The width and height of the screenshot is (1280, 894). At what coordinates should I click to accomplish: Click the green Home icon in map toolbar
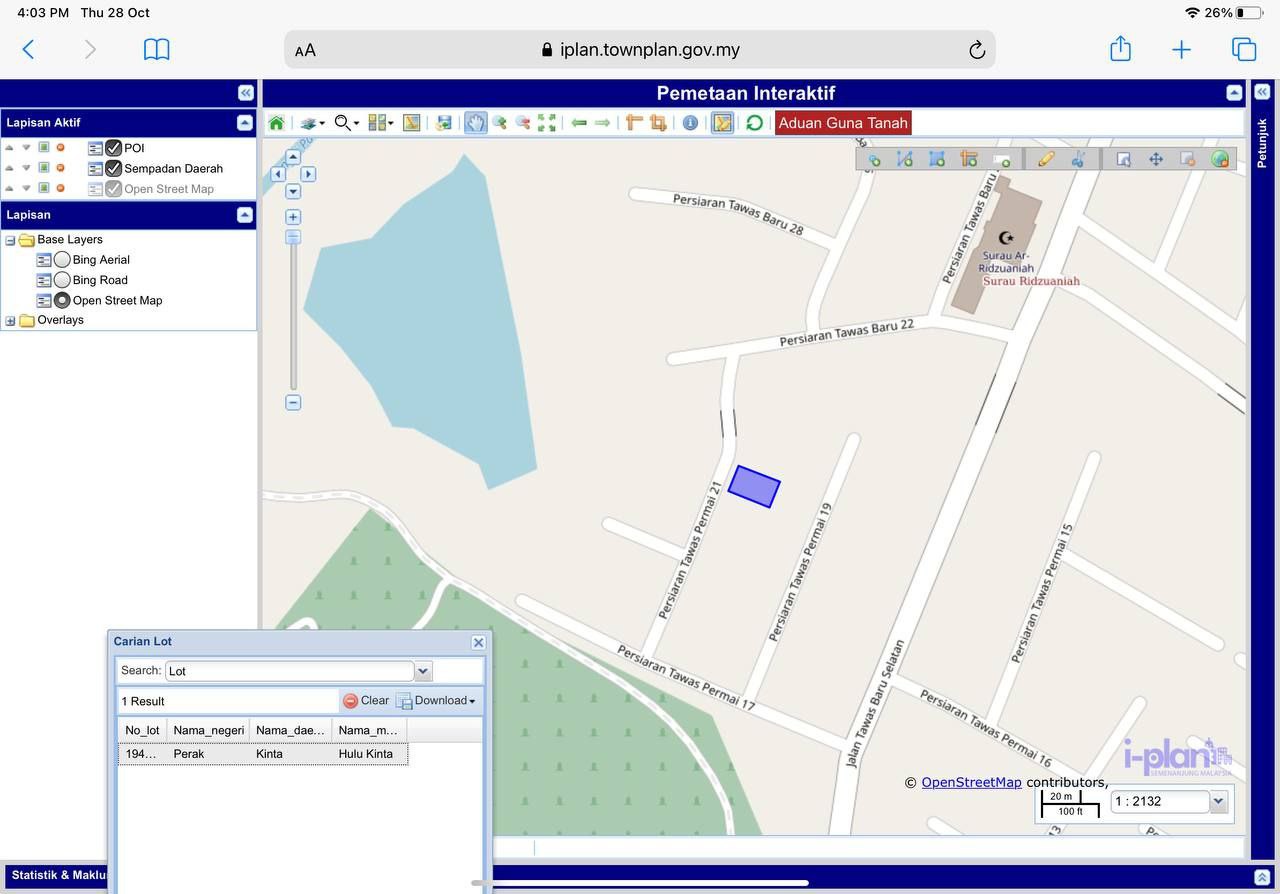click(276, 123)
